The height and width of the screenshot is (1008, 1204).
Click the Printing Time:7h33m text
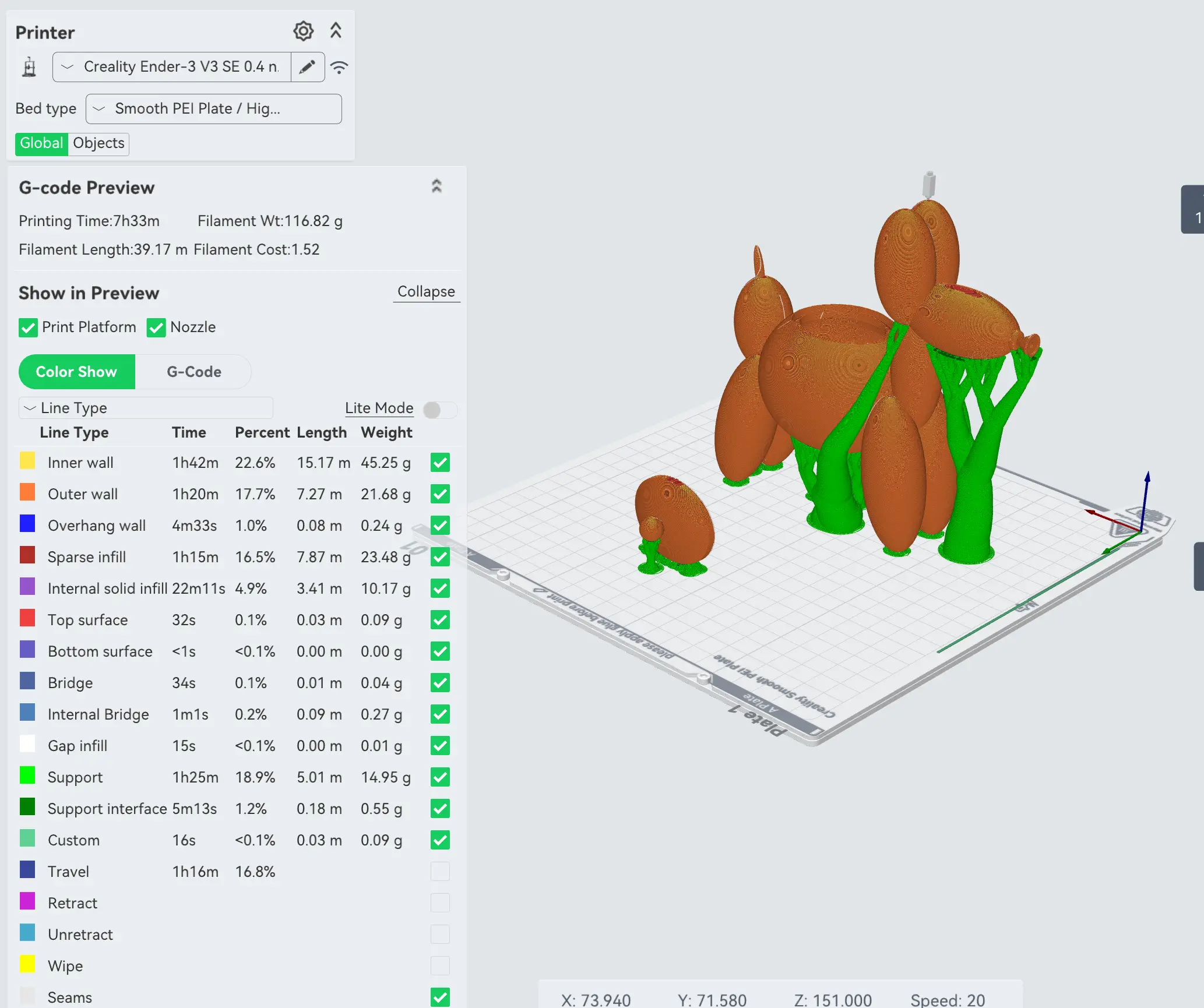pyautogui.click(x=89, y=221)
